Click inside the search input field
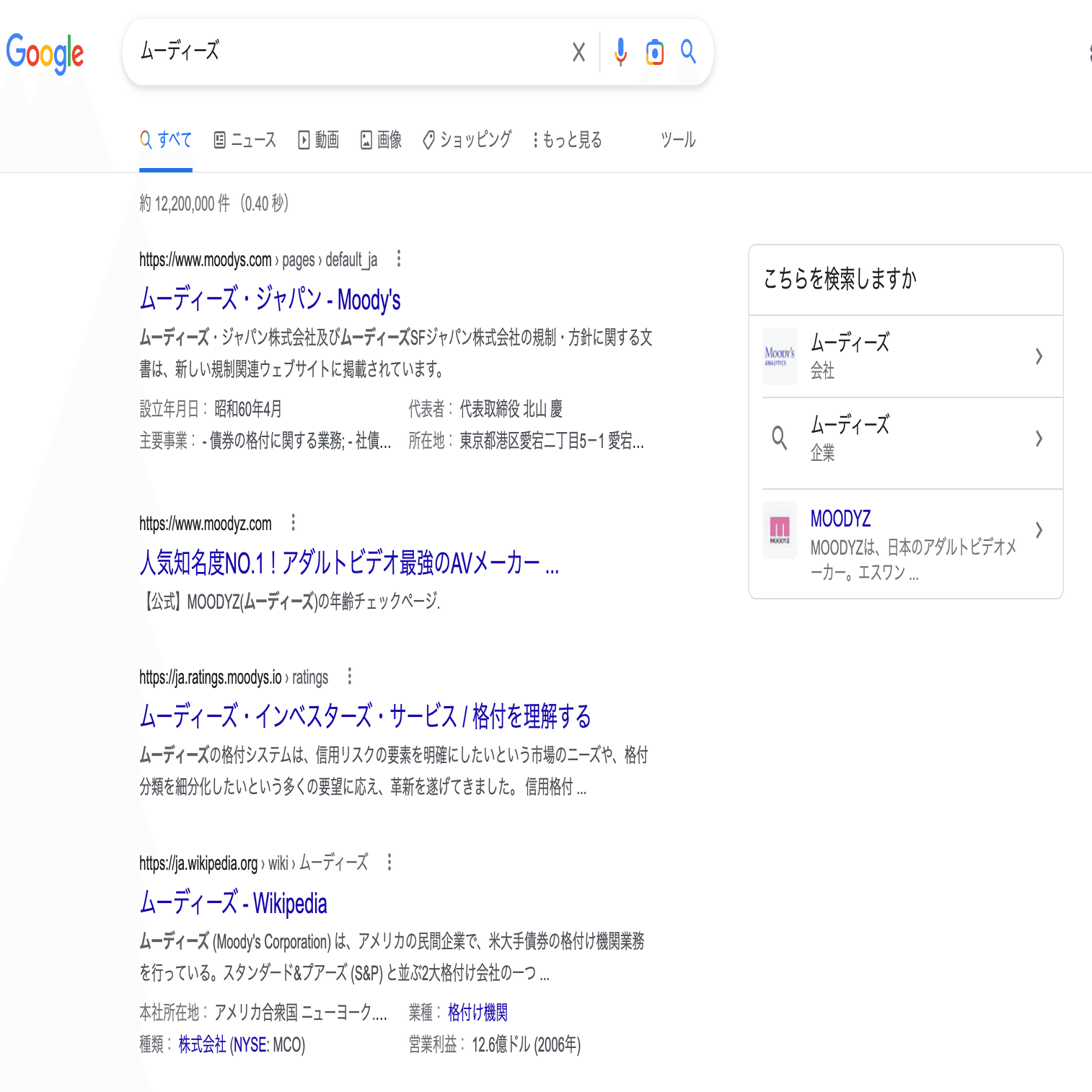Image resolution: width=1092 pixels, height=1092 pixels. (325, 51)
